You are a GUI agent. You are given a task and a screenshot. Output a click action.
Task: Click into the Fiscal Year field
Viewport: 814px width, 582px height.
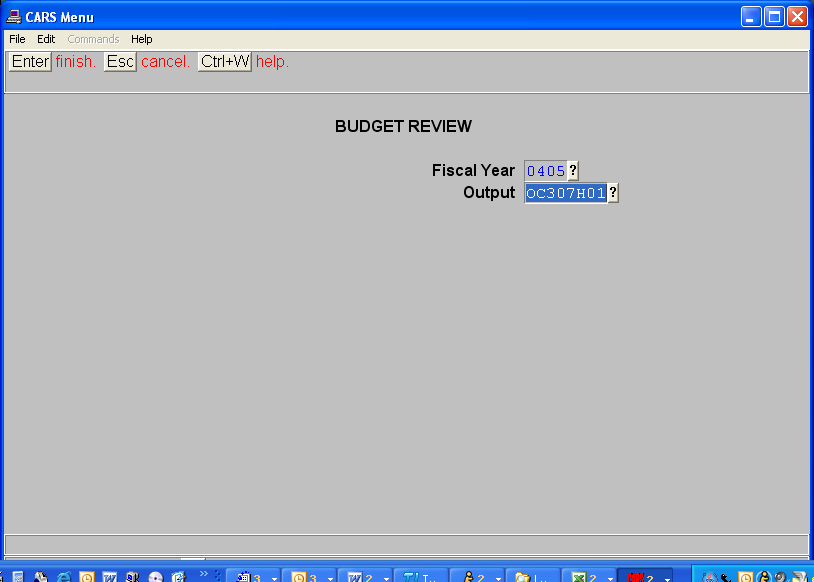click(x=546, y=171)
